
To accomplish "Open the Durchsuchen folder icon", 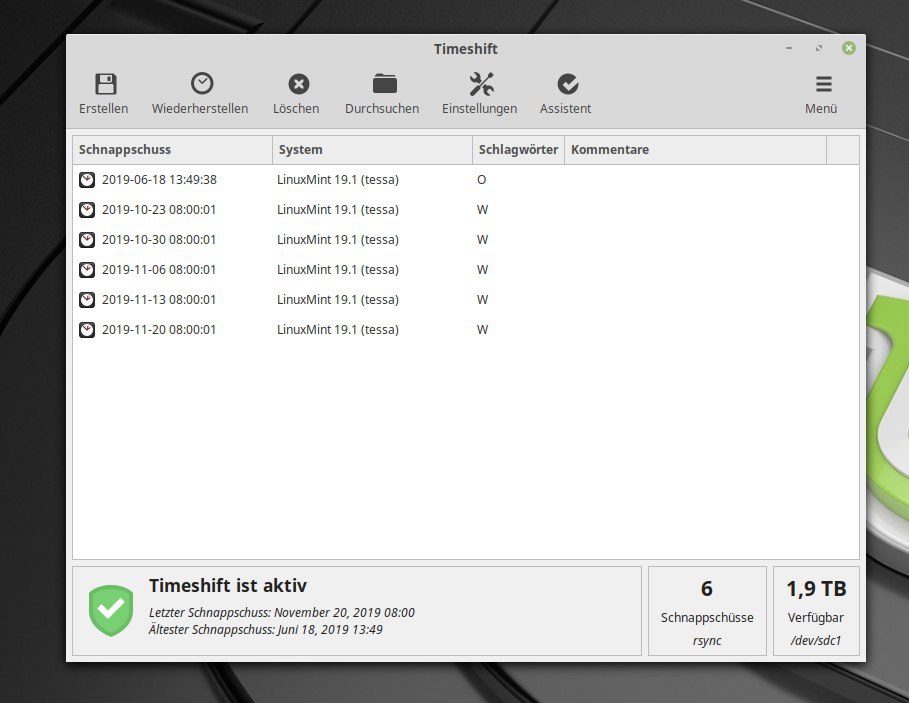I will [x=384, y=84].
